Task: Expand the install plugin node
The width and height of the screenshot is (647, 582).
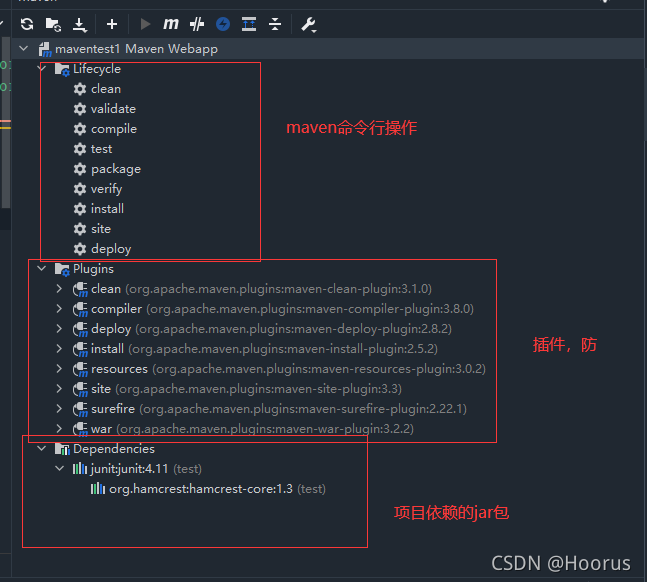Action: 59,348
